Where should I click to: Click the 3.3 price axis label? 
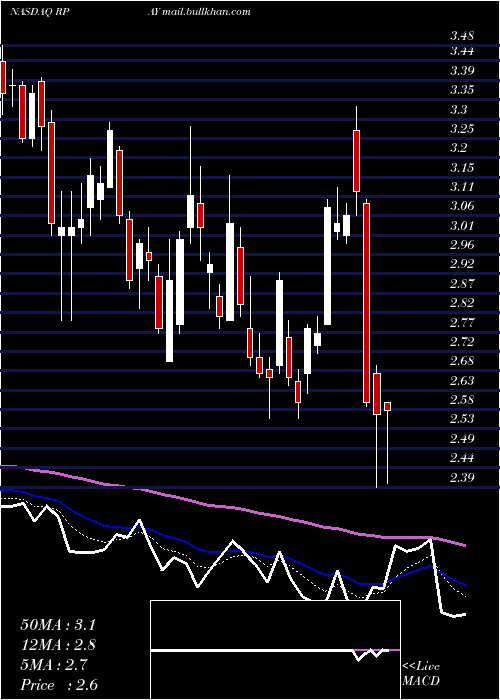[458, 109]
